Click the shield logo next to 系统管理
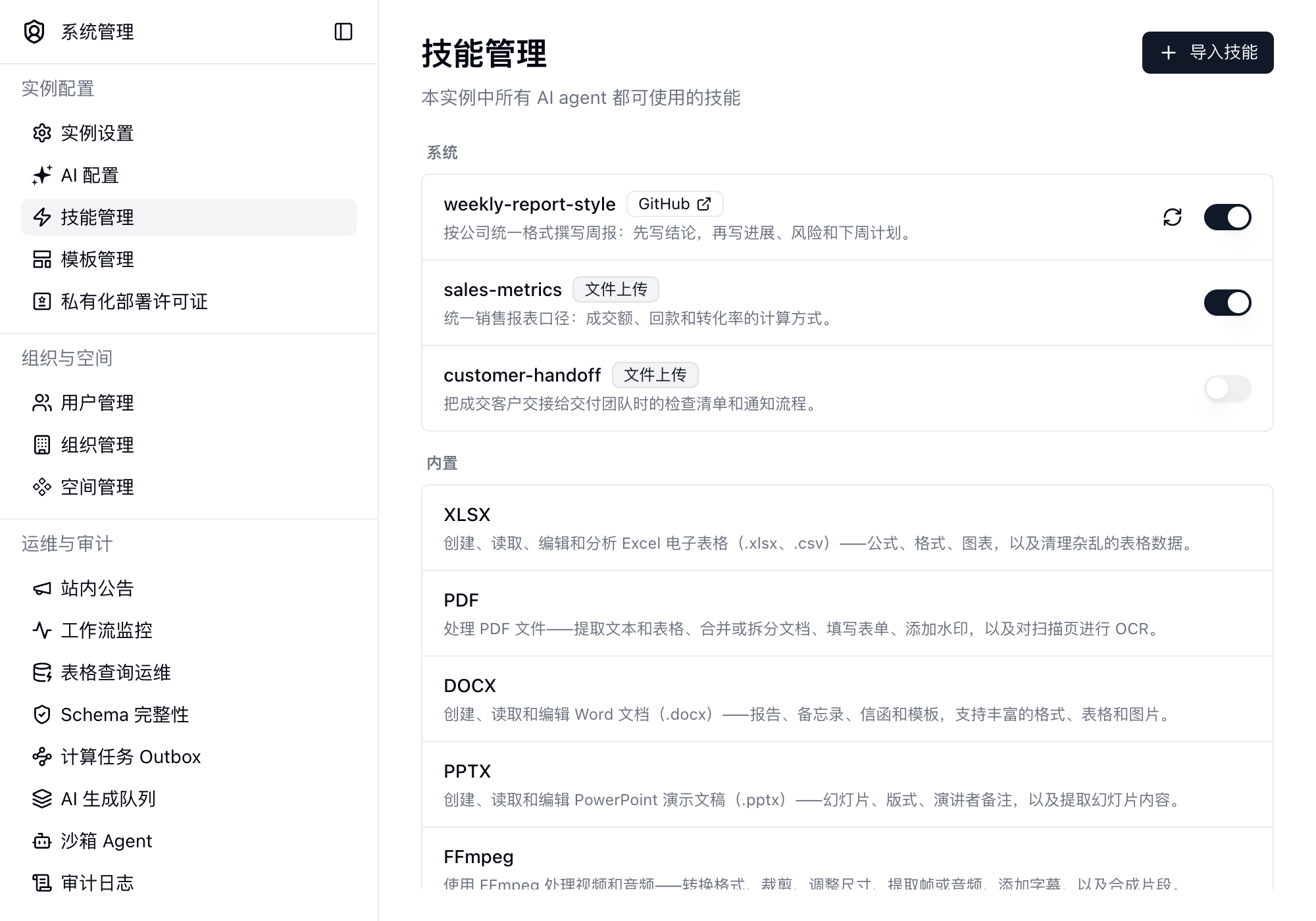 tap(34, 32)
